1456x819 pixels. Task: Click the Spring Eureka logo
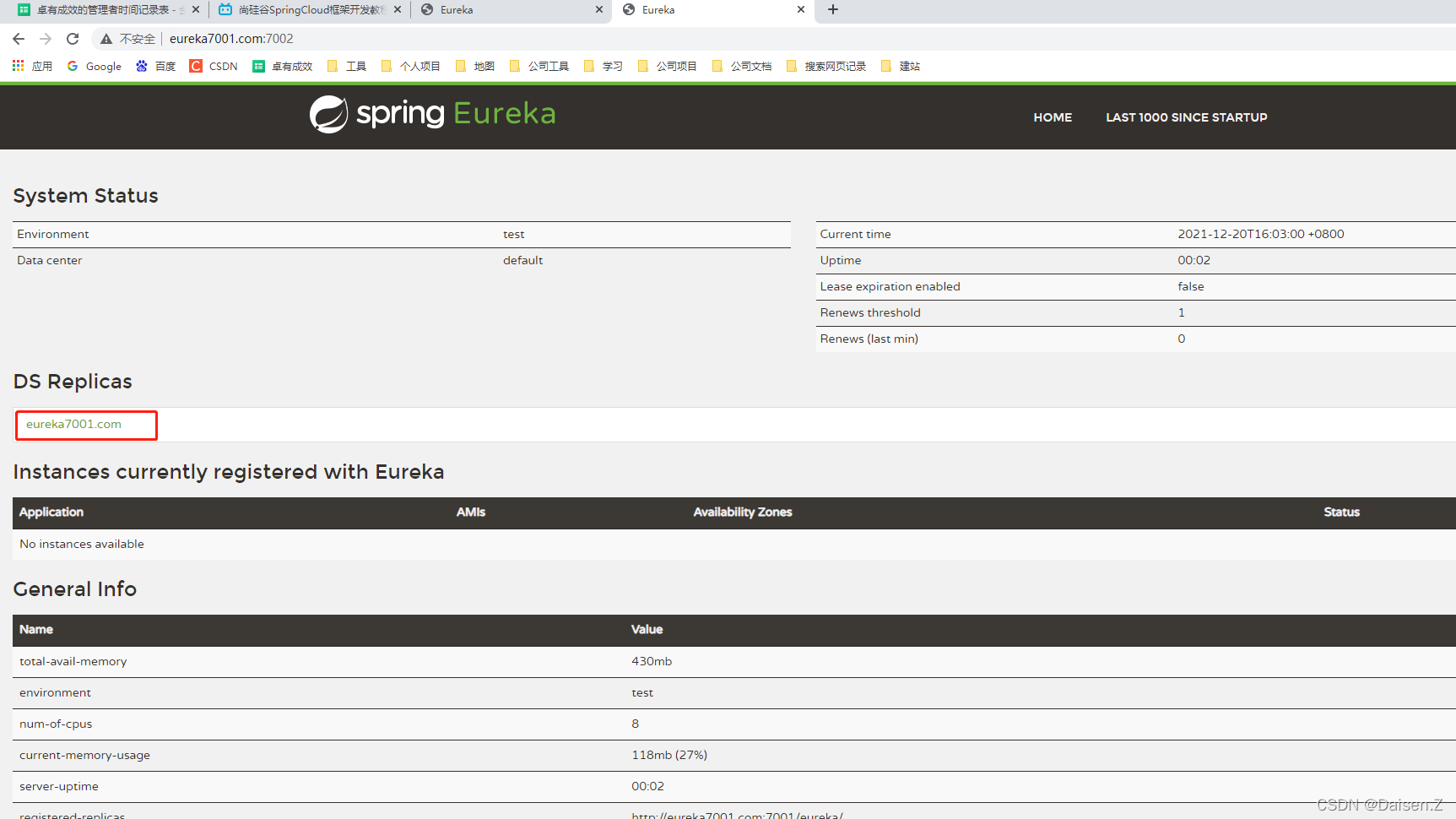(432, 114)
